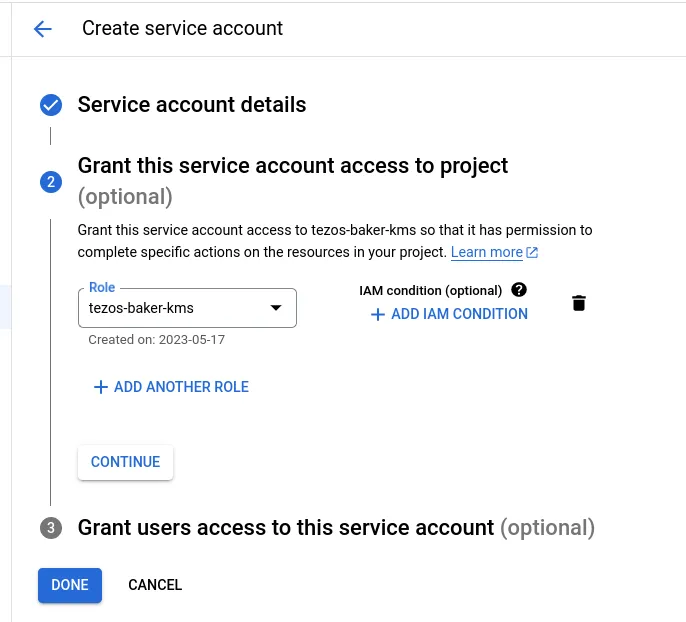Image resolution: width=686 pixels, height=622 pixels.
Task: Click the blue DONE button
Action: click(x=70, y=585)
